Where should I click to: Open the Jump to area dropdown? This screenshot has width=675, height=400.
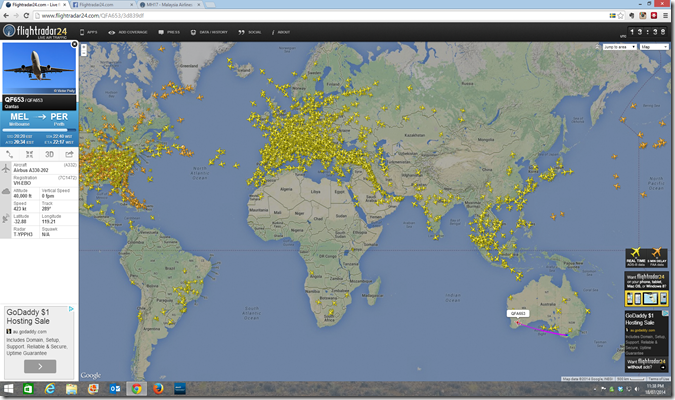pos(619,47)
